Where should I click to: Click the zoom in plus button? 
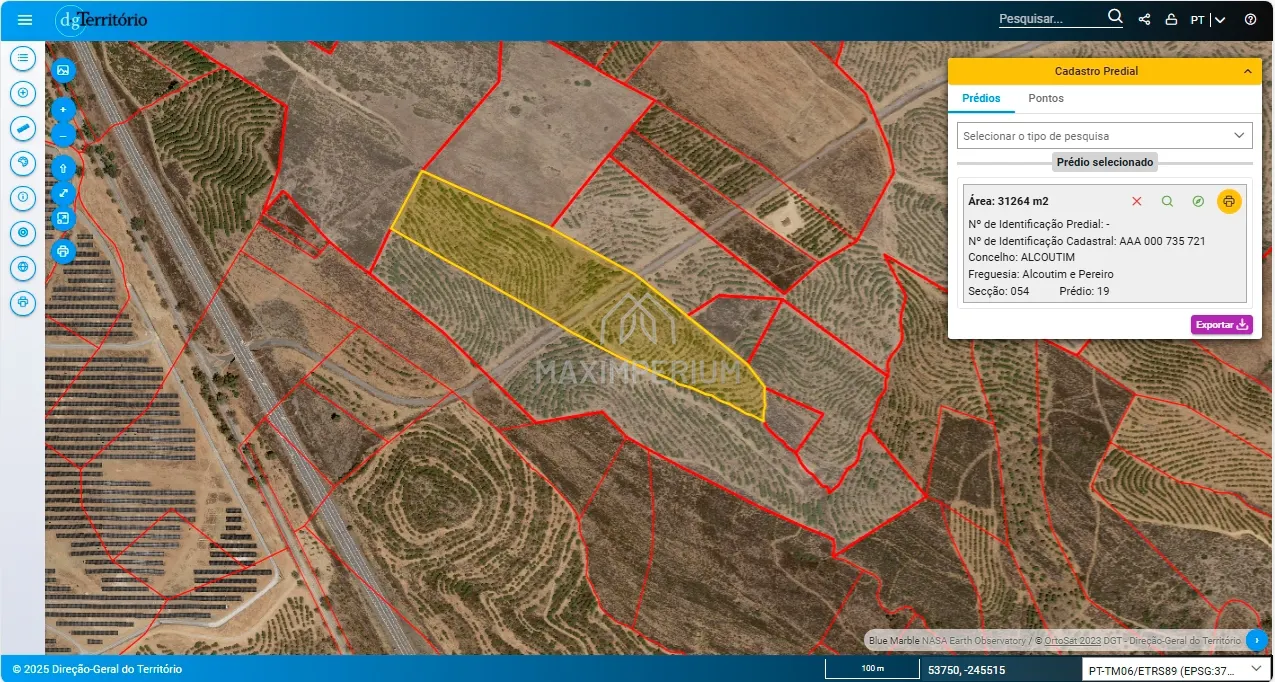tap(63, 109)
